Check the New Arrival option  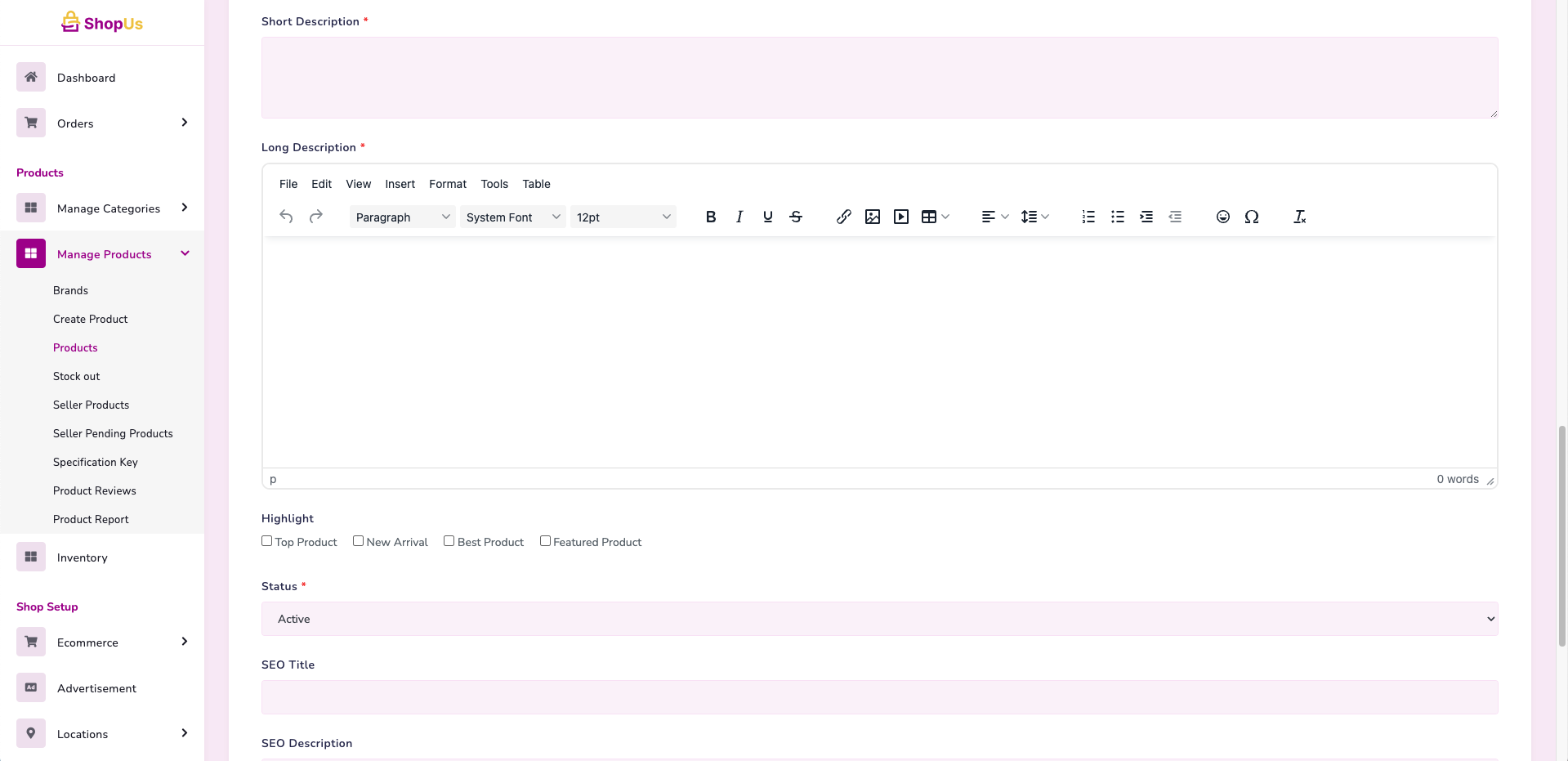pos(358,541)
